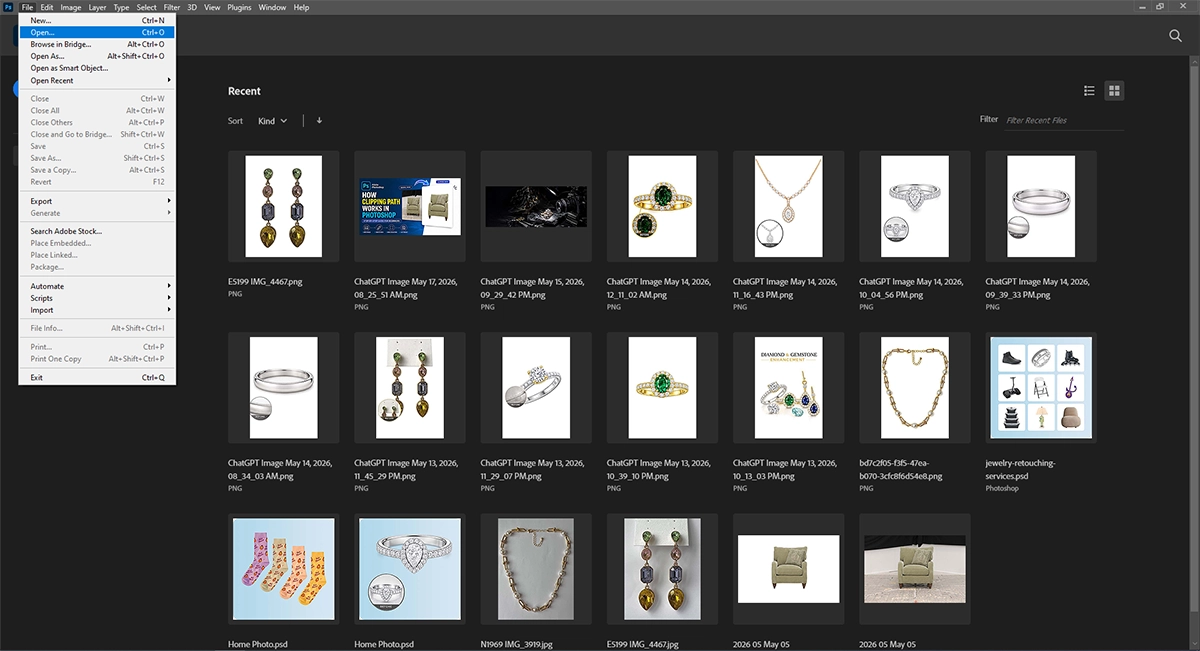The image size is (1200, 651).
Task: Open the Filter menu
Action: coord(172,7)
